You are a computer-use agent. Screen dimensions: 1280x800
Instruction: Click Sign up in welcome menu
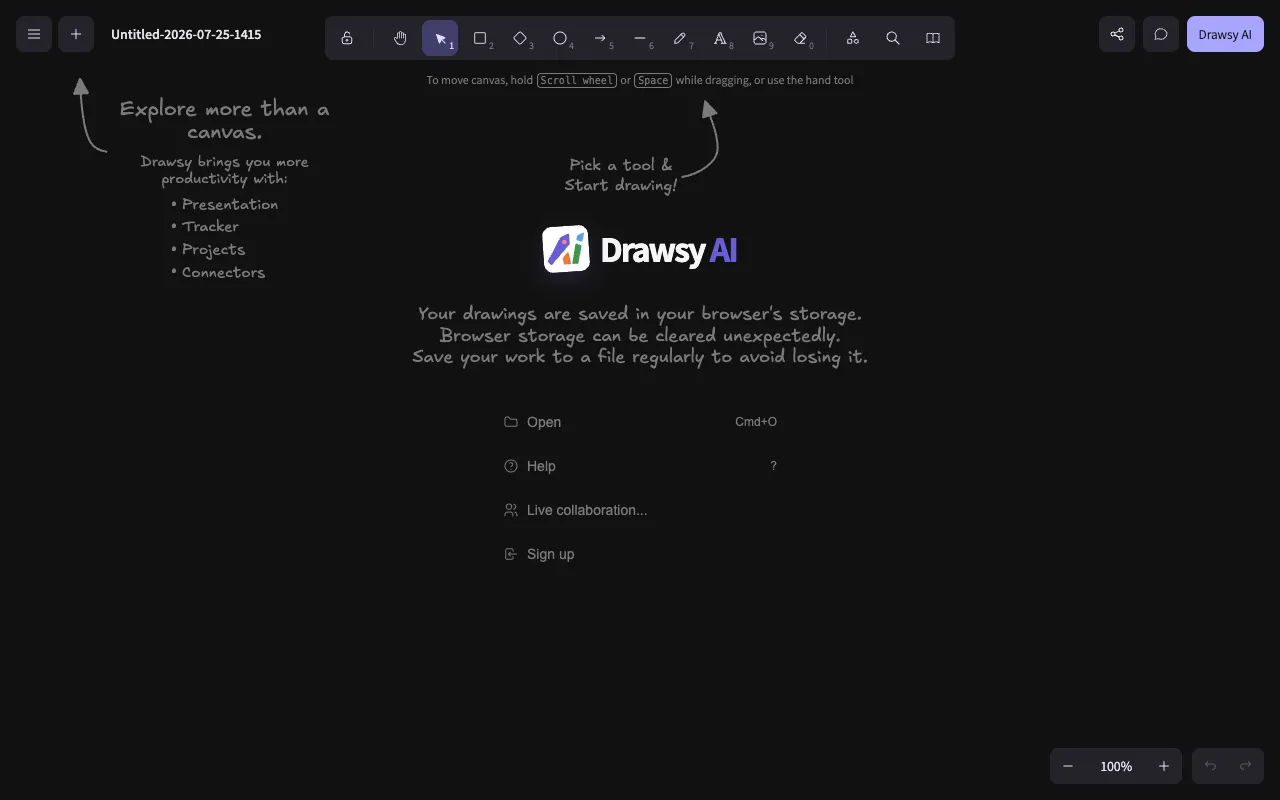point(640,554)
